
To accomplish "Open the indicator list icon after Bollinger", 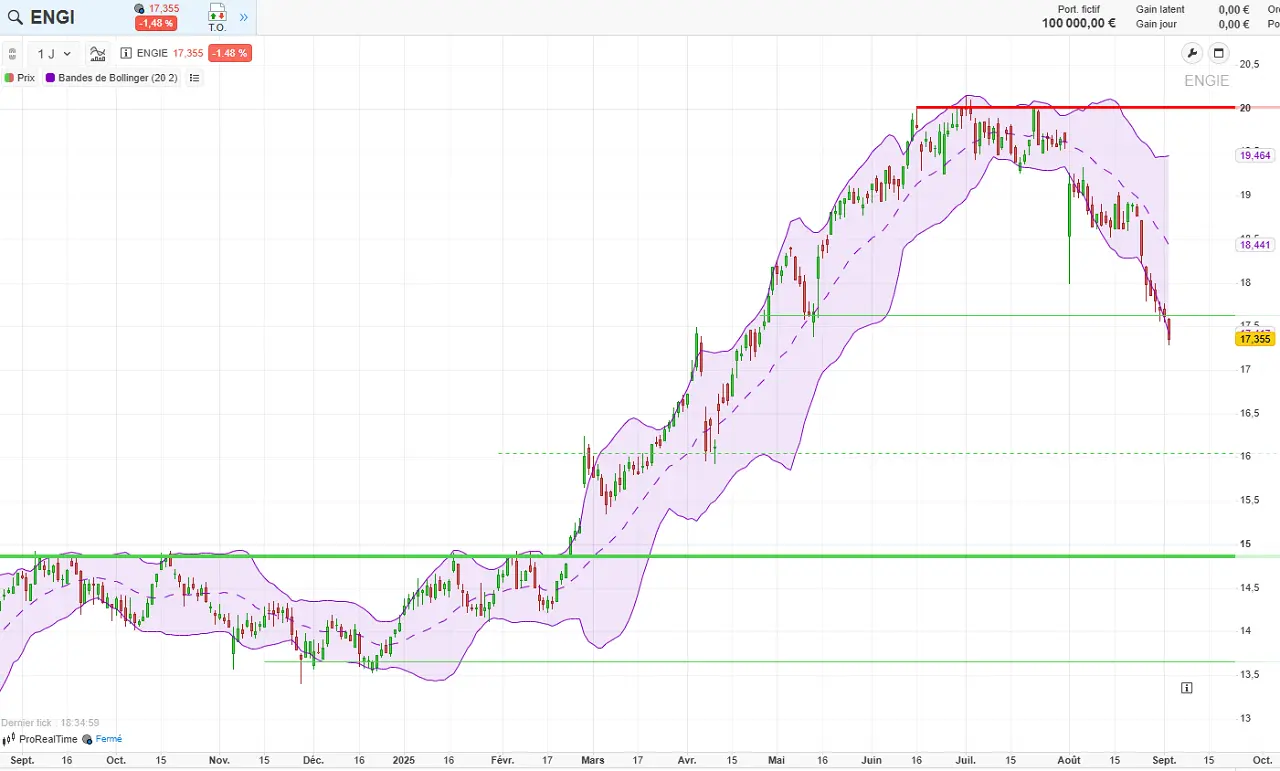I will [x=194, y=78].
